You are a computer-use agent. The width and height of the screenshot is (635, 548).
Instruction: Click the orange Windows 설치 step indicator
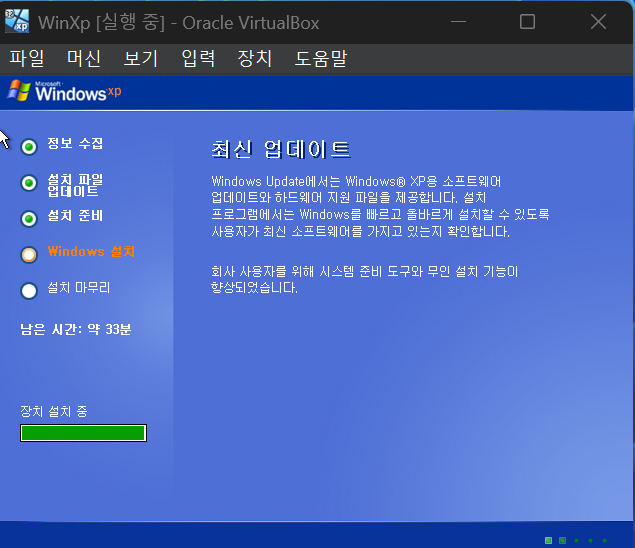29,255
